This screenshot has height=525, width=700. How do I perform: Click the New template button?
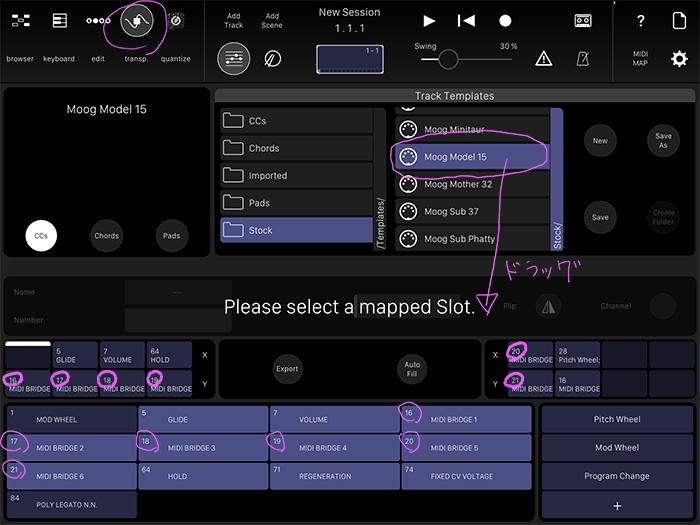pos(600,141)
